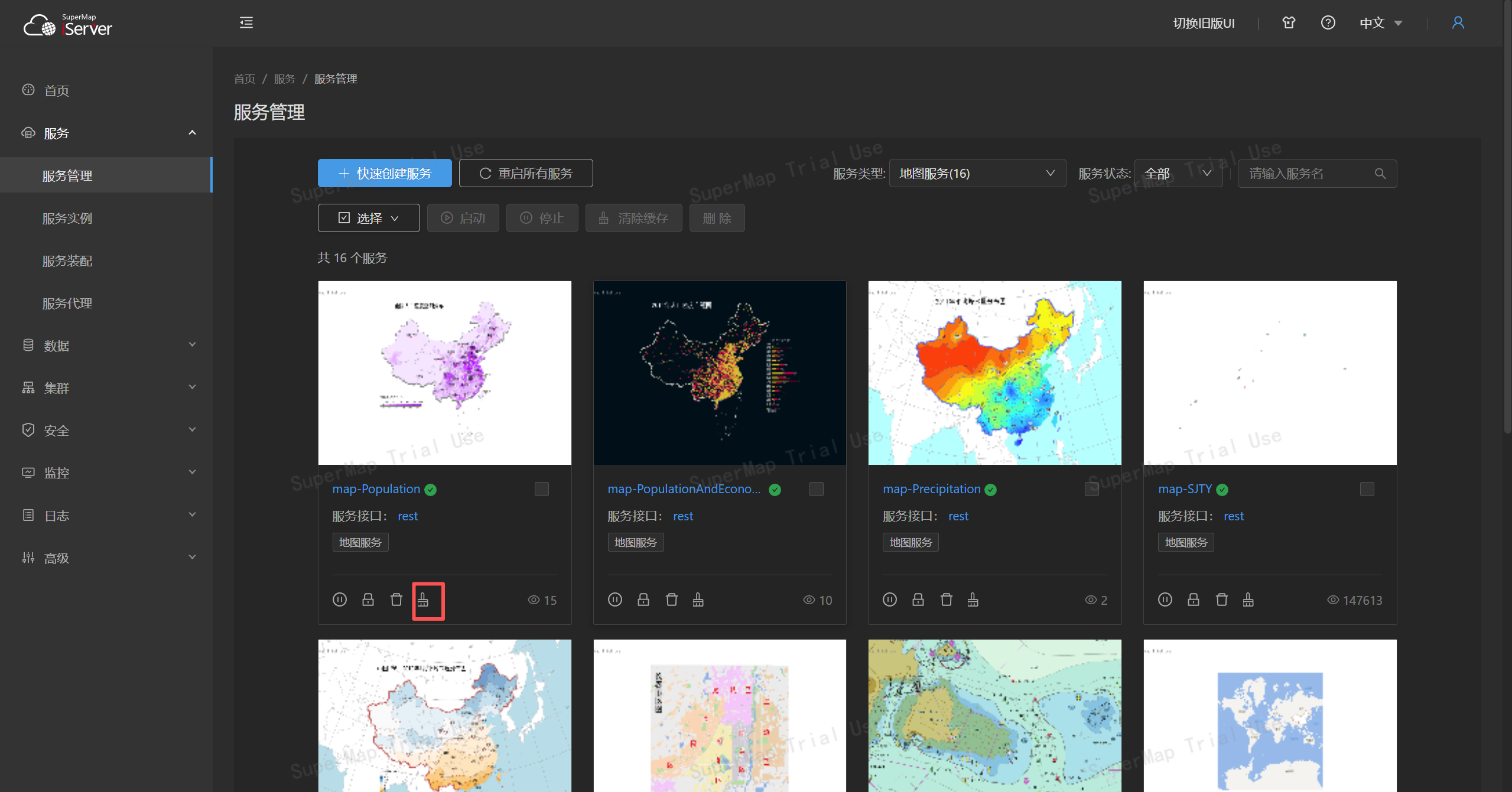Select the map-PopulationAndEconomy checkbox
Screen dimensions: 1512x792
tap(816, 489)
